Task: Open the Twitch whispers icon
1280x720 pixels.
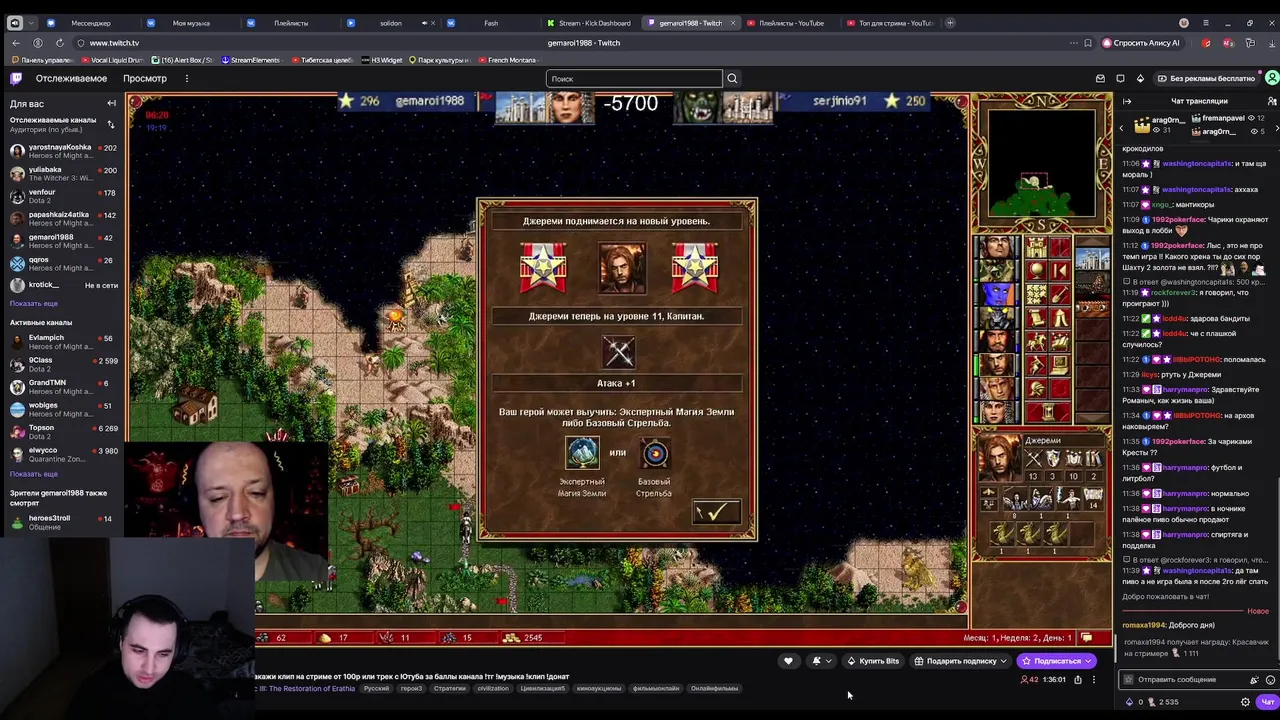Action: click(1120, 78)
